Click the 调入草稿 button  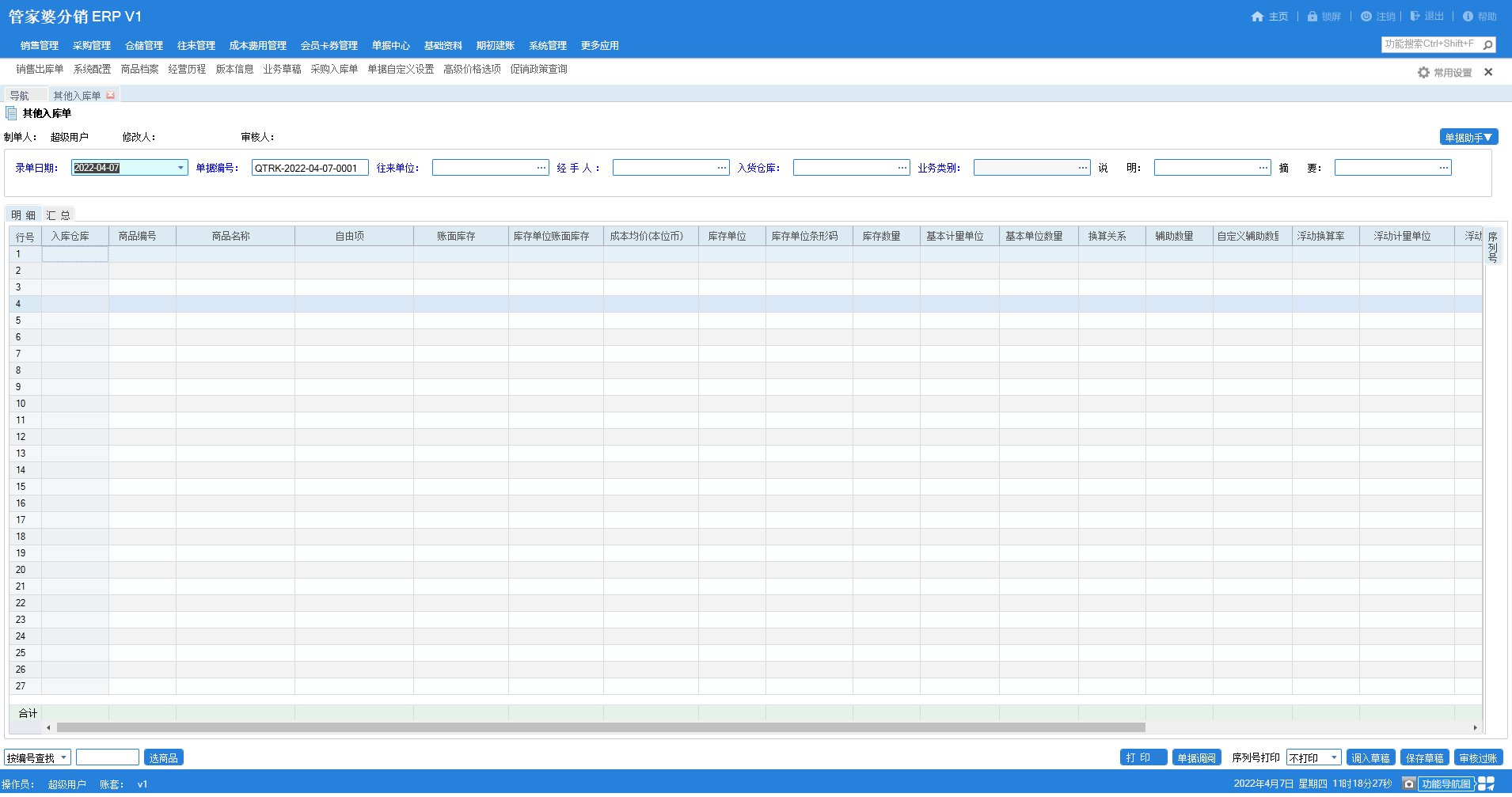(1371, 758)
